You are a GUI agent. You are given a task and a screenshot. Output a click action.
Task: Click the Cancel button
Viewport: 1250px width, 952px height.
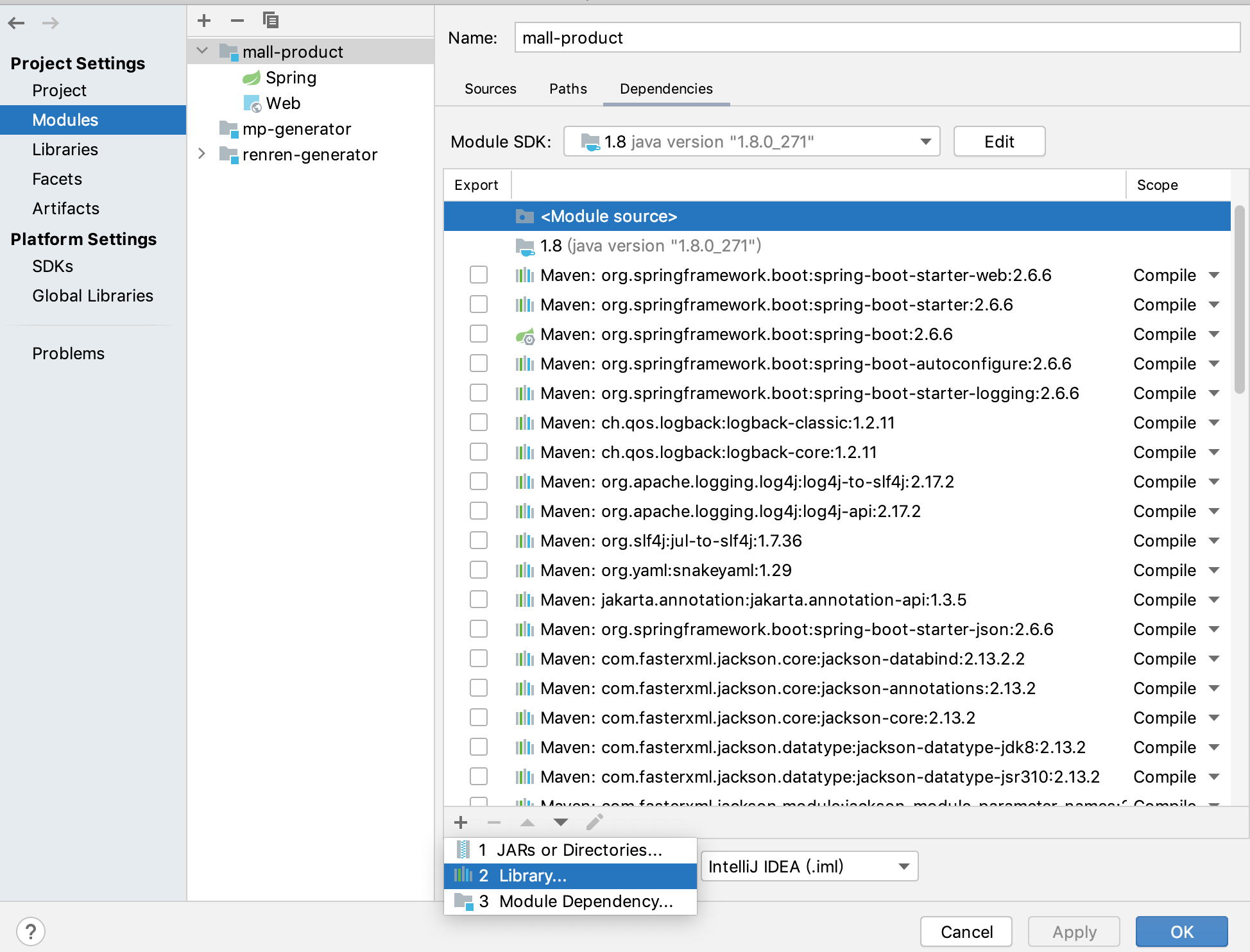[x=966, y=931]
